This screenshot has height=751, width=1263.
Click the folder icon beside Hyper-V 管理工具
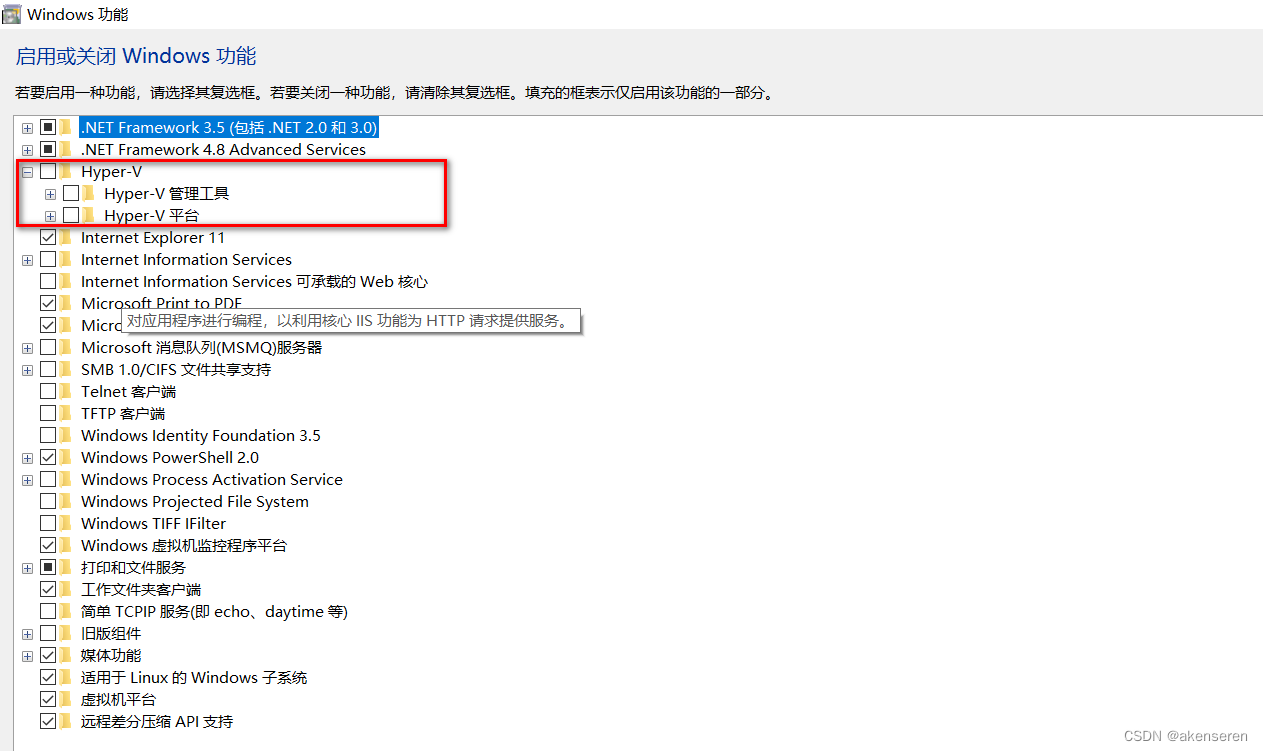[89, 194]
